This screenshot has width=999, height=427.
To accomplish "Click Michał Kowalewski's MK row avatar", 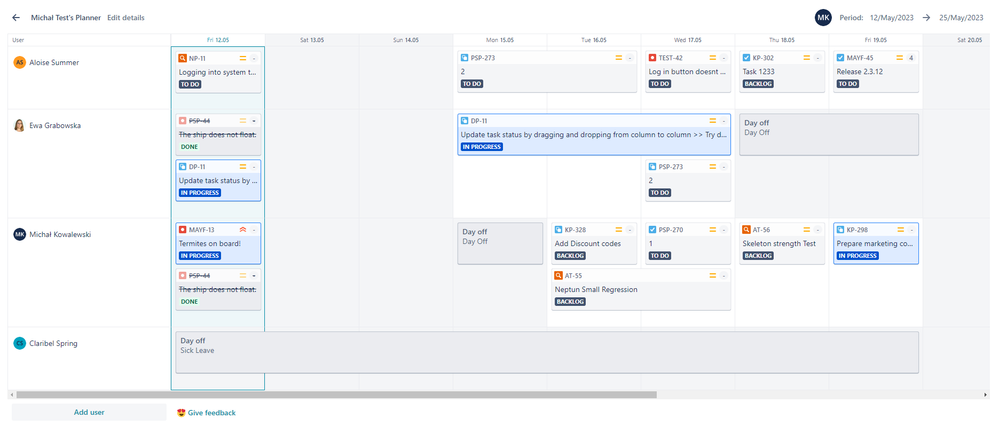I will pos(20,235).
